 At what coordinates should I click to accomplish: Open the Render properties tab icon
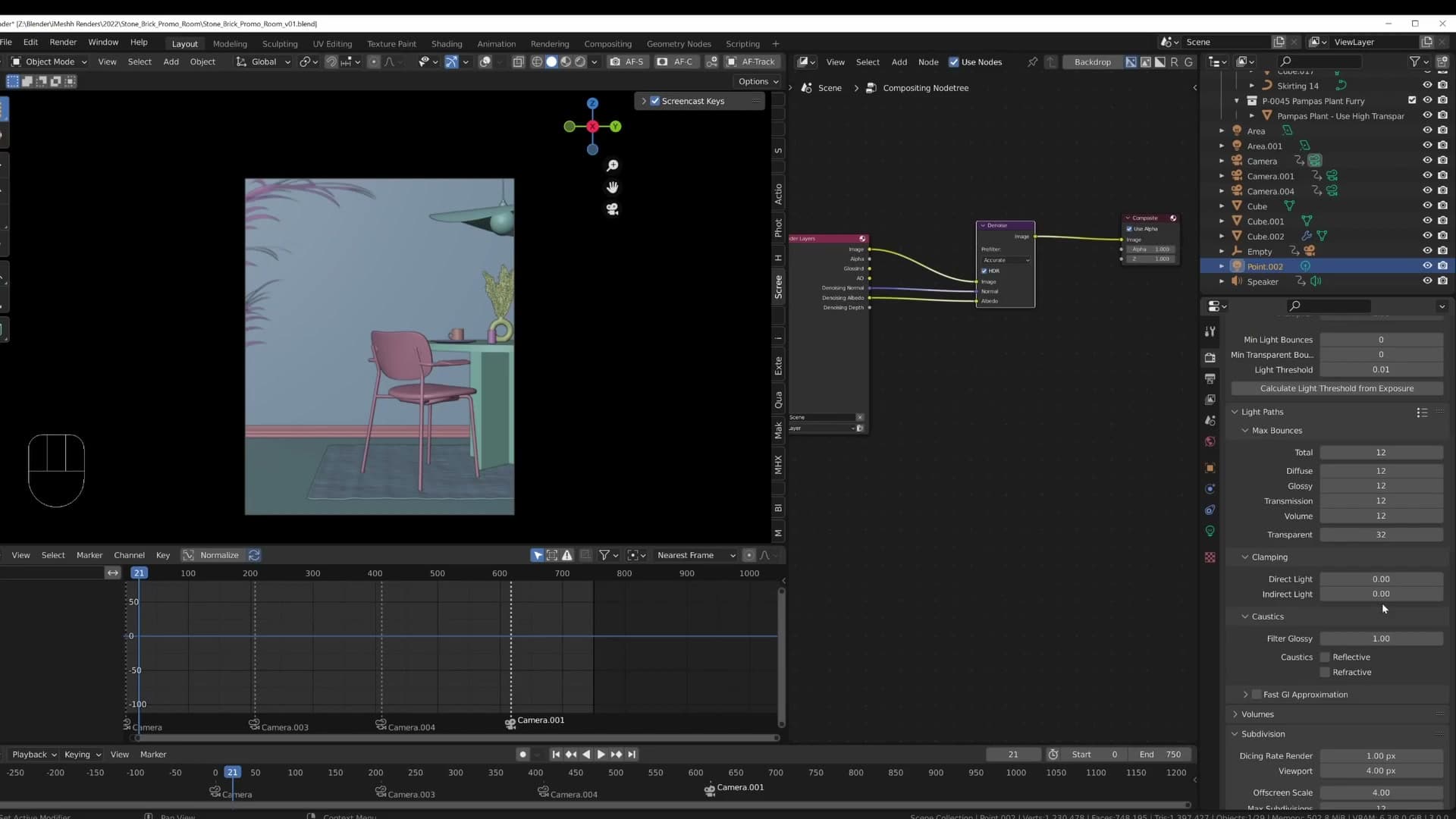pyautogui.click(x=1210, y=357)
